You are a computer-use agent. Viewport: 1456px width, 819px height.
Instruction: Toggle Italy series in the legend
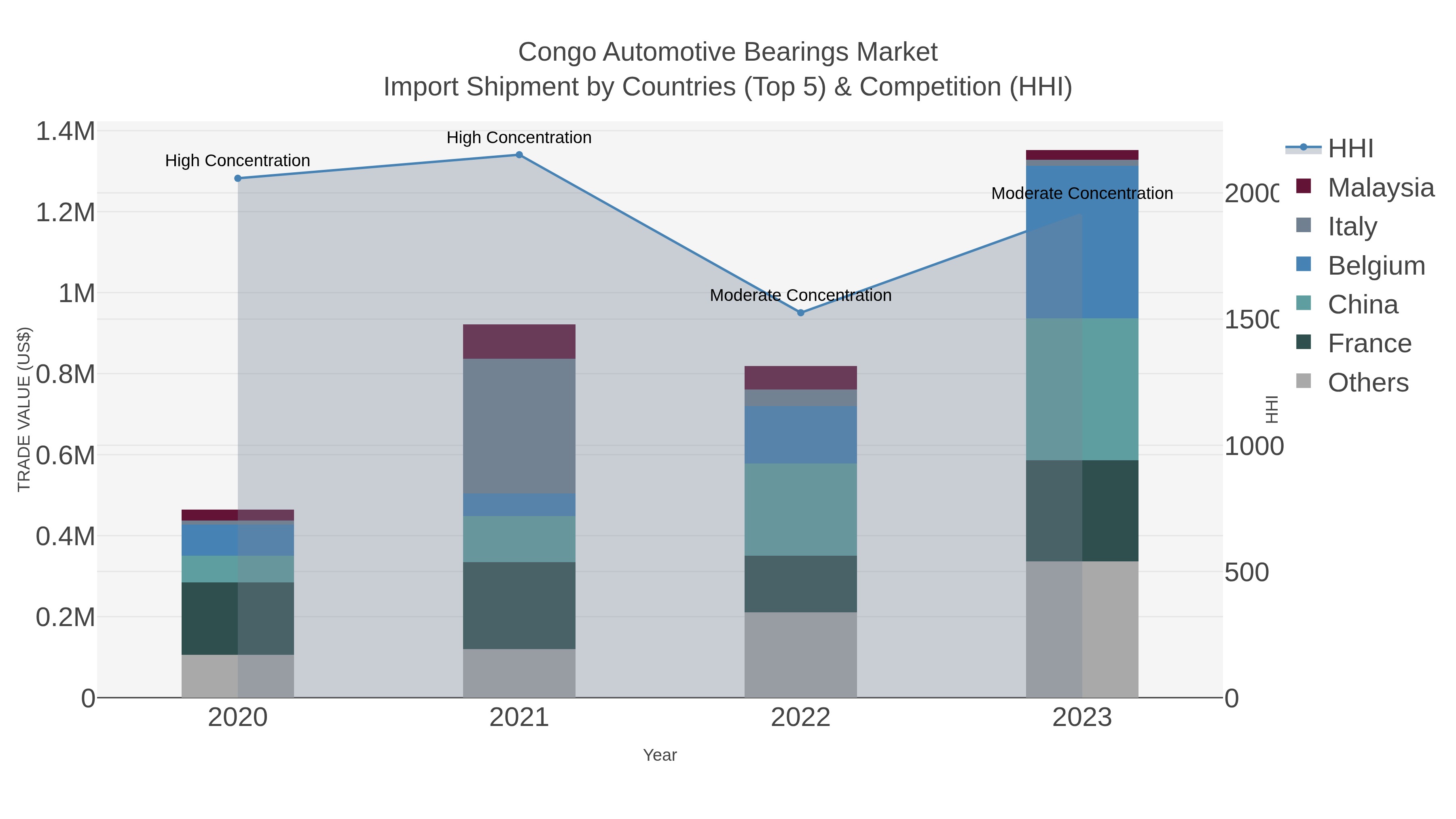coord(1337,226)
